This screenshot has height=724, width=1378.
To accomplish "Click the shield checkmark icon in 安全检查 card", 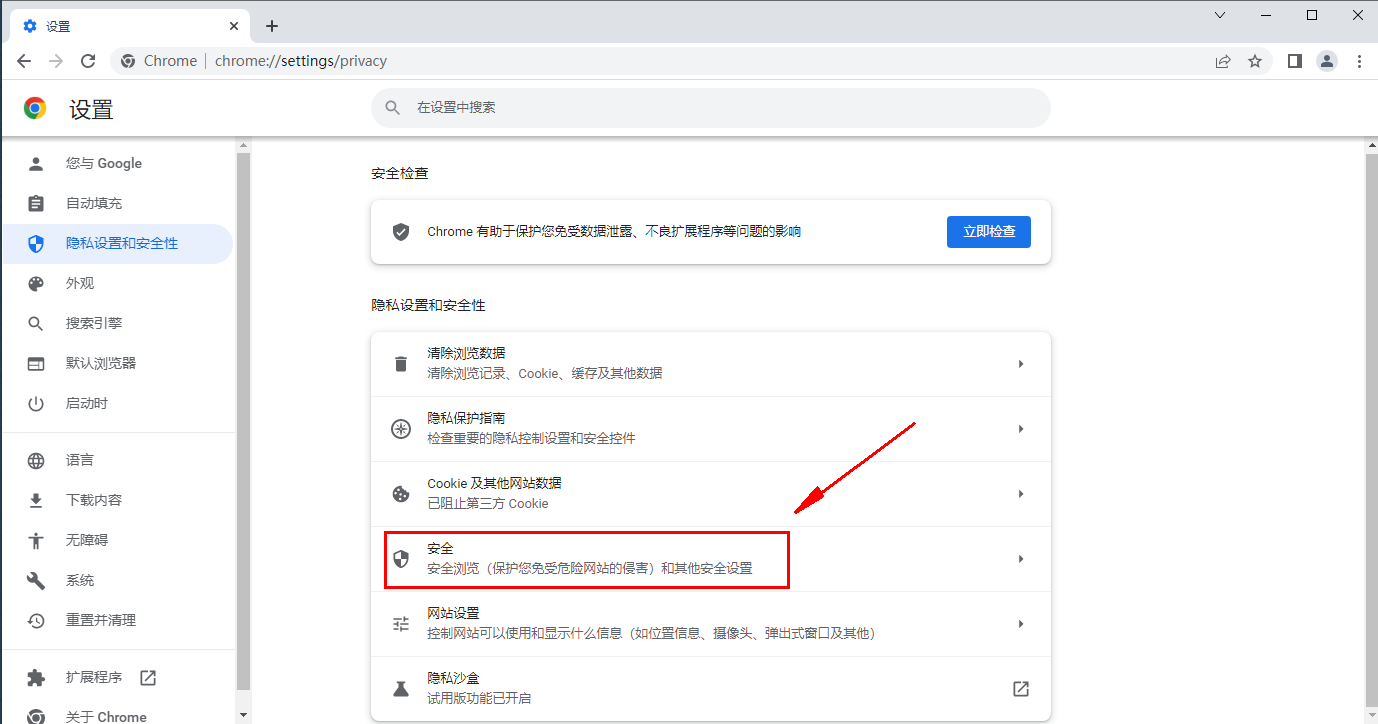I will click(x=401, y=232).
